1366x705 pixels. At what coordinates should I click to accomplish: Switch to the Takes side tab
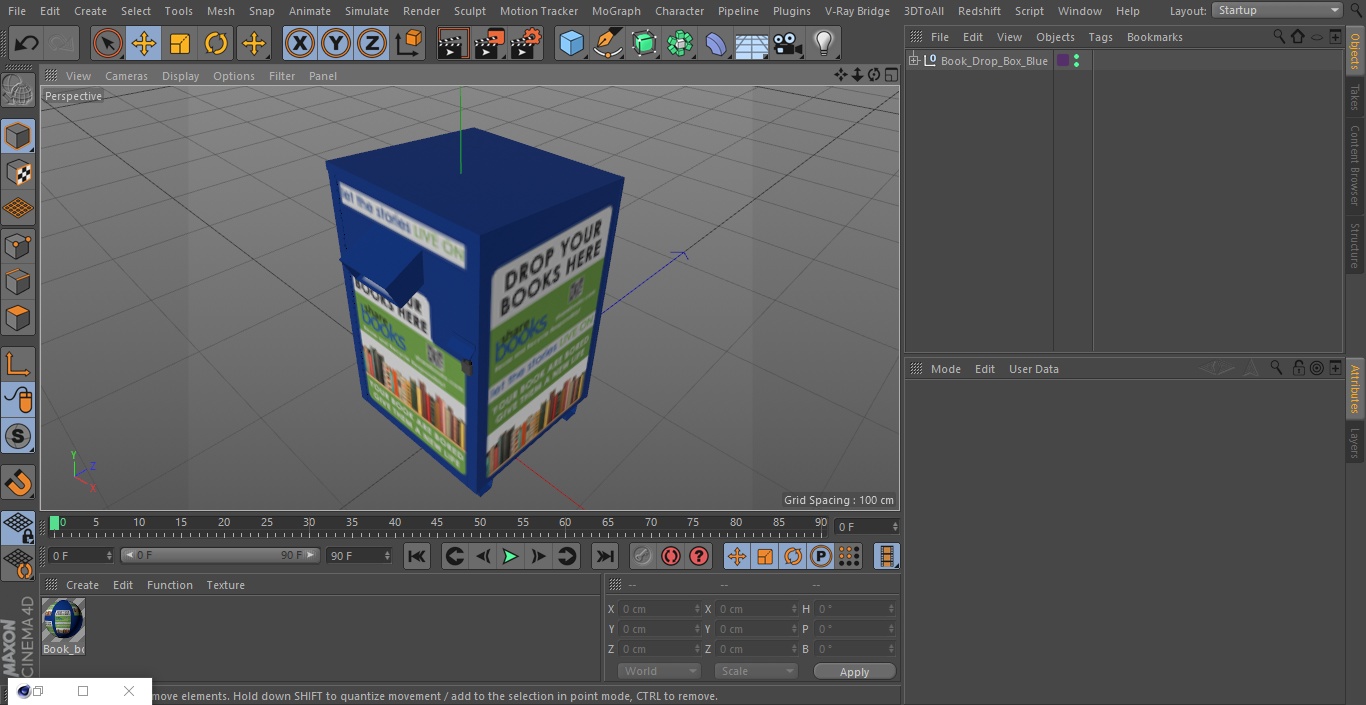click(x=1355, y=97)
